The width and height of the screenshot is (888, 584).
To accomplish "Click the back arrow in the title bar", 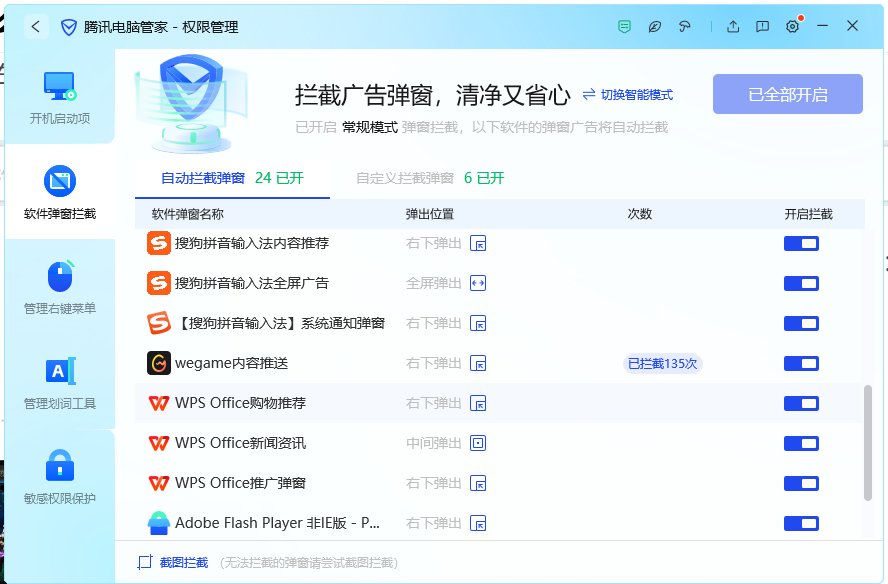I will coord(36,27).
